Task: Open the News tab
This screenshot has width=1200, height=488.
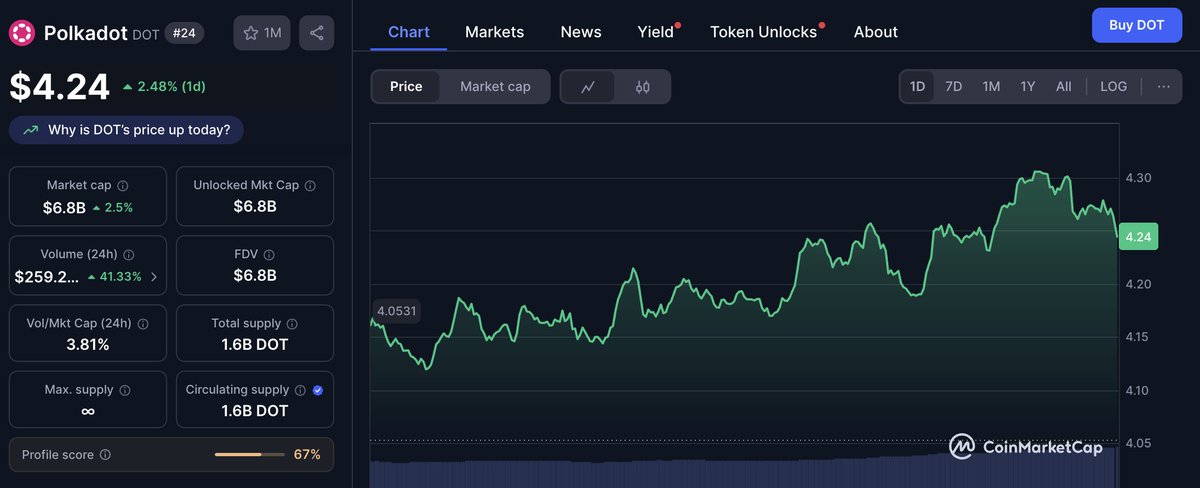Action: [581, 32]
